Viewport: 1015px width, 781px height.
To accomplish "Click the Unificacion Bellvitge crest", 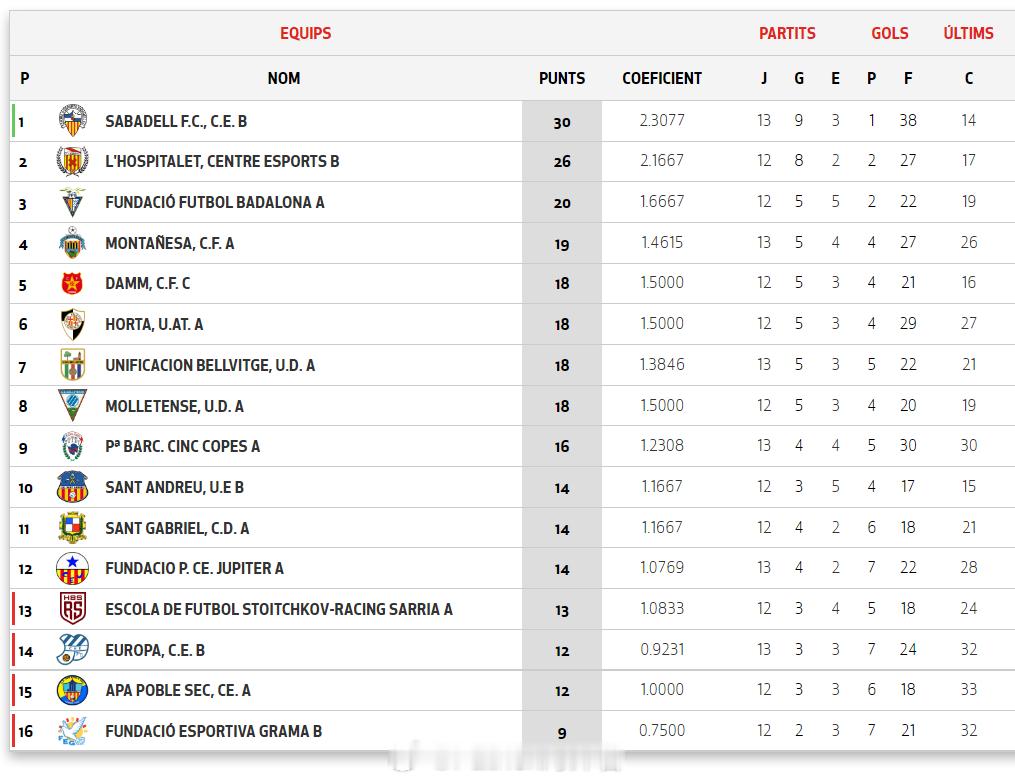I will click(x=72, y=365).
